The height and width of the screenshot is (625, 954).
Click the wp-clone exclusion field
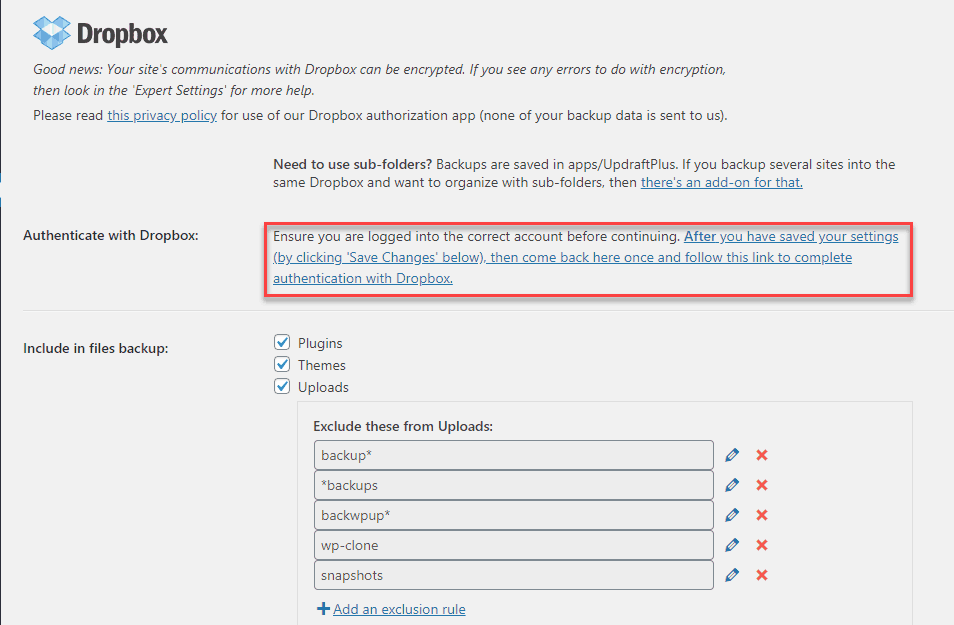(514, 545)
